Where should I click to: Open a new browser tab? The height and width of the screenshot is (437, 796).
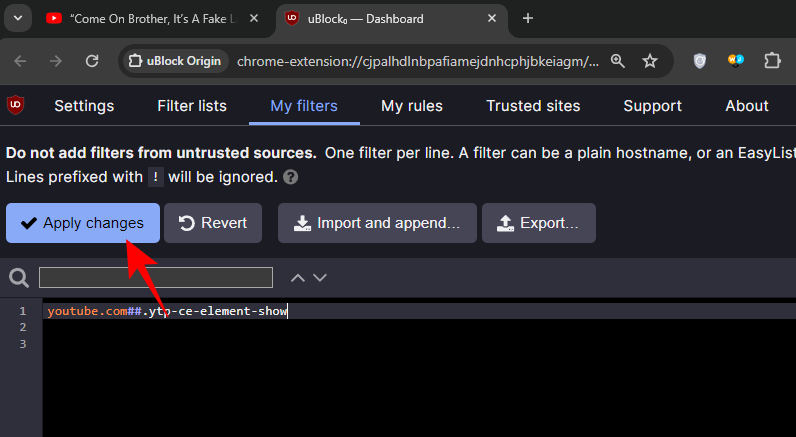click(x=528, y=18)
